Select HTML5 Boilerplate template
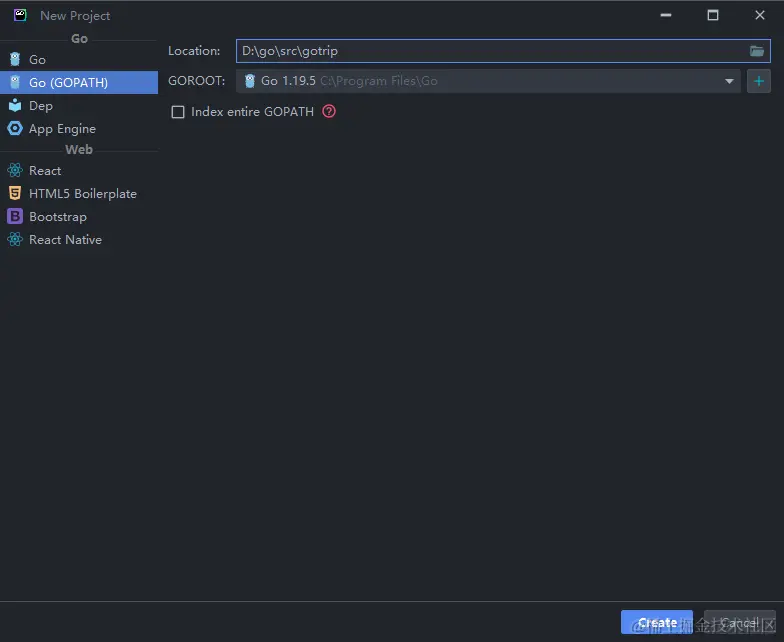Viewport: 784px width, 642px height. pos(78,194)
